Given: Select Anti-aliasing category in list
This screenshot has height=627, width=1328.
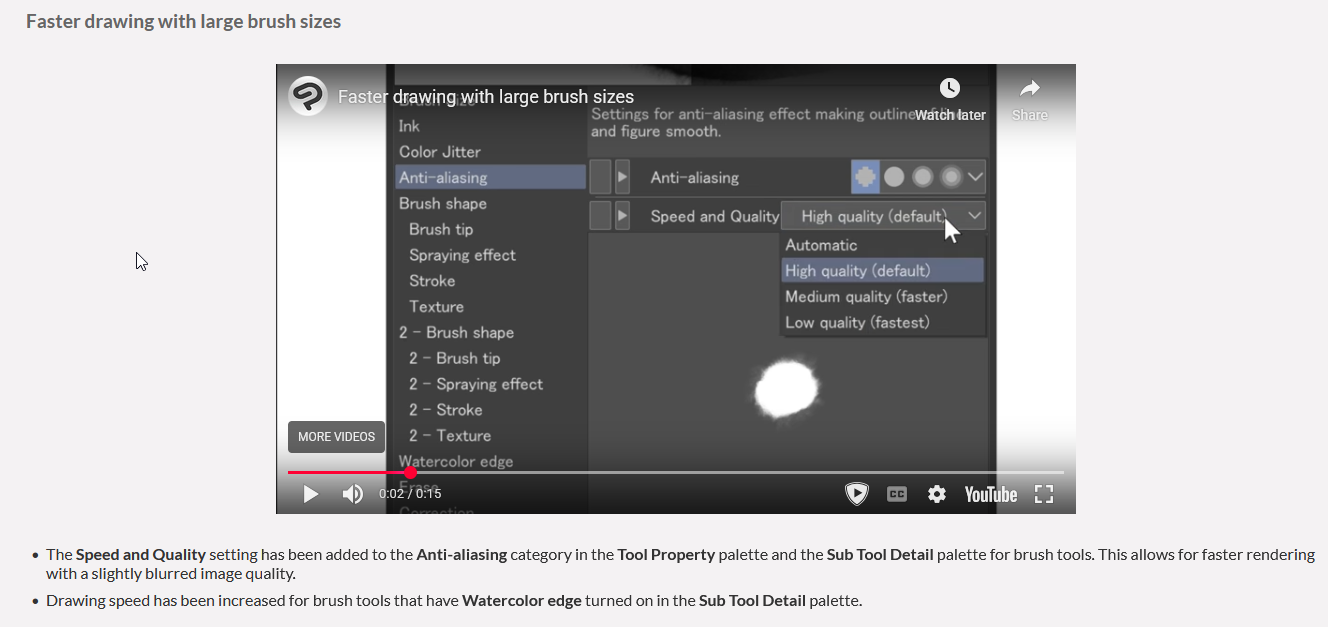Looking at the screenshot, I should point(490,177).
